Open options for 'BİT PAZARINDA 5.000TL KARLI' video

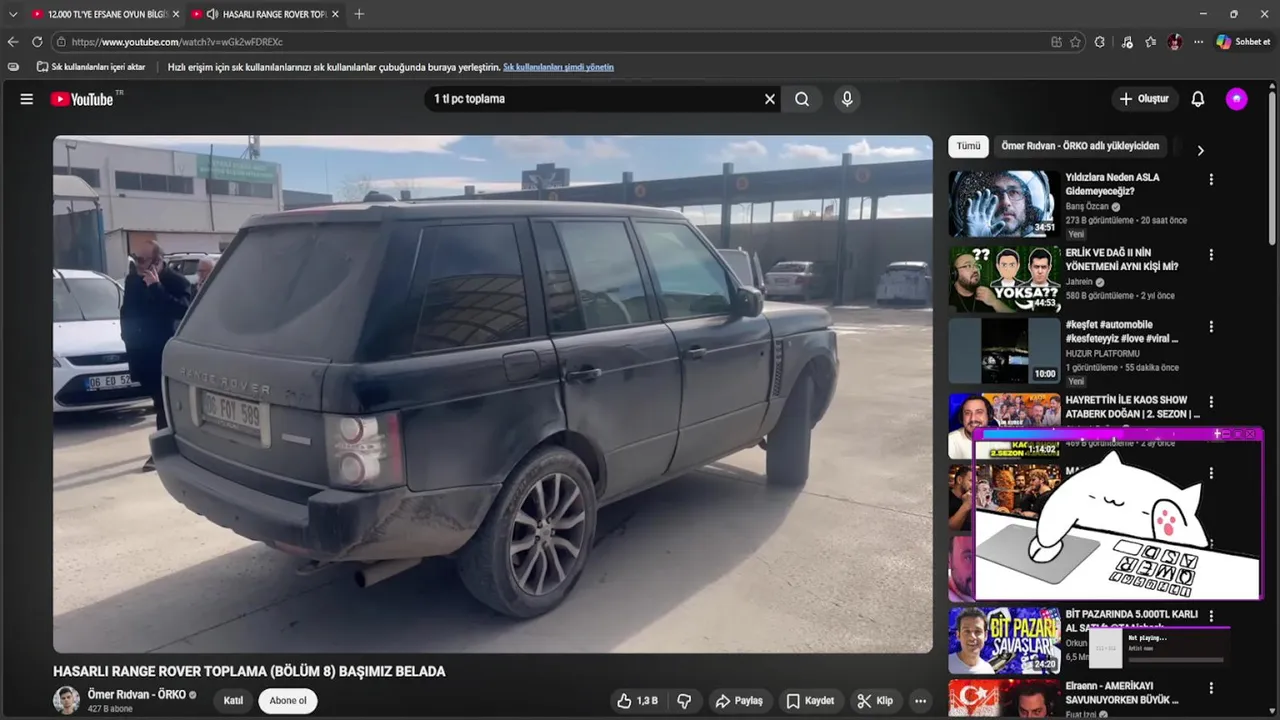[x=1211, y=616]
